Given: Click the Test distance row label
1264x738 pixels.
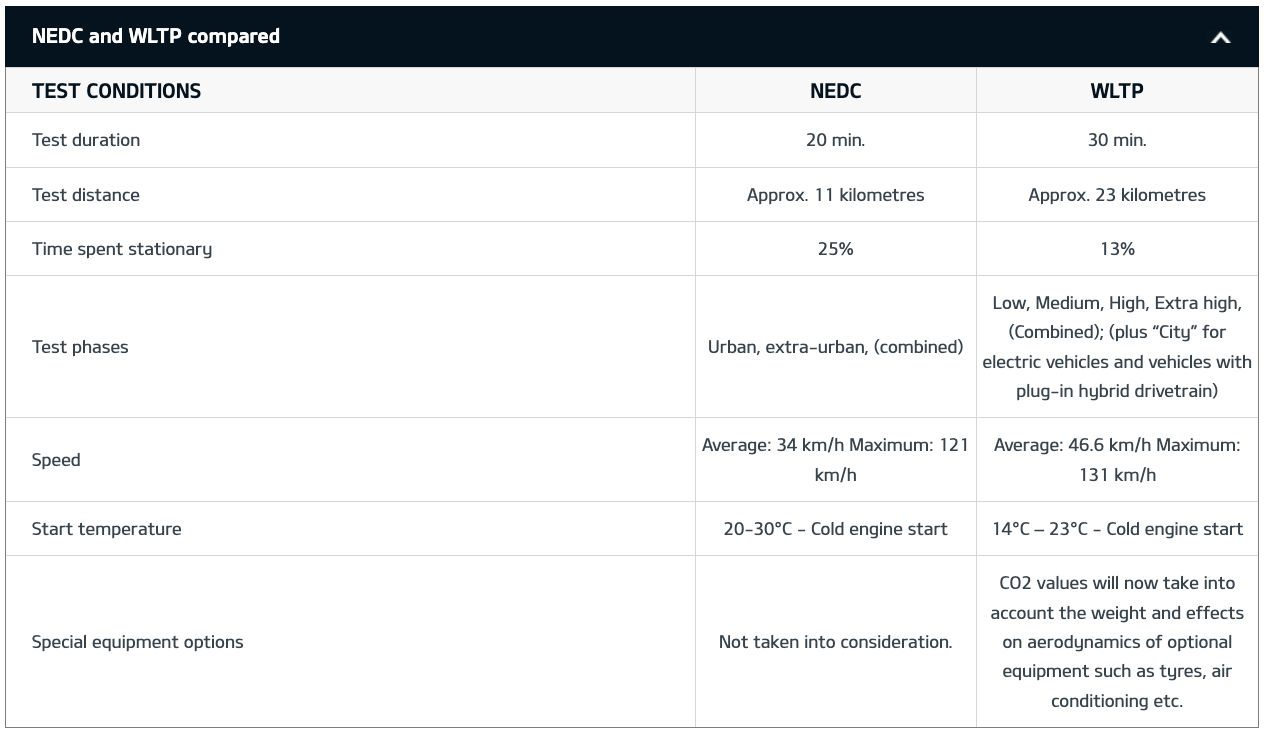Looking at the screenshot, I should click(86, 195).
